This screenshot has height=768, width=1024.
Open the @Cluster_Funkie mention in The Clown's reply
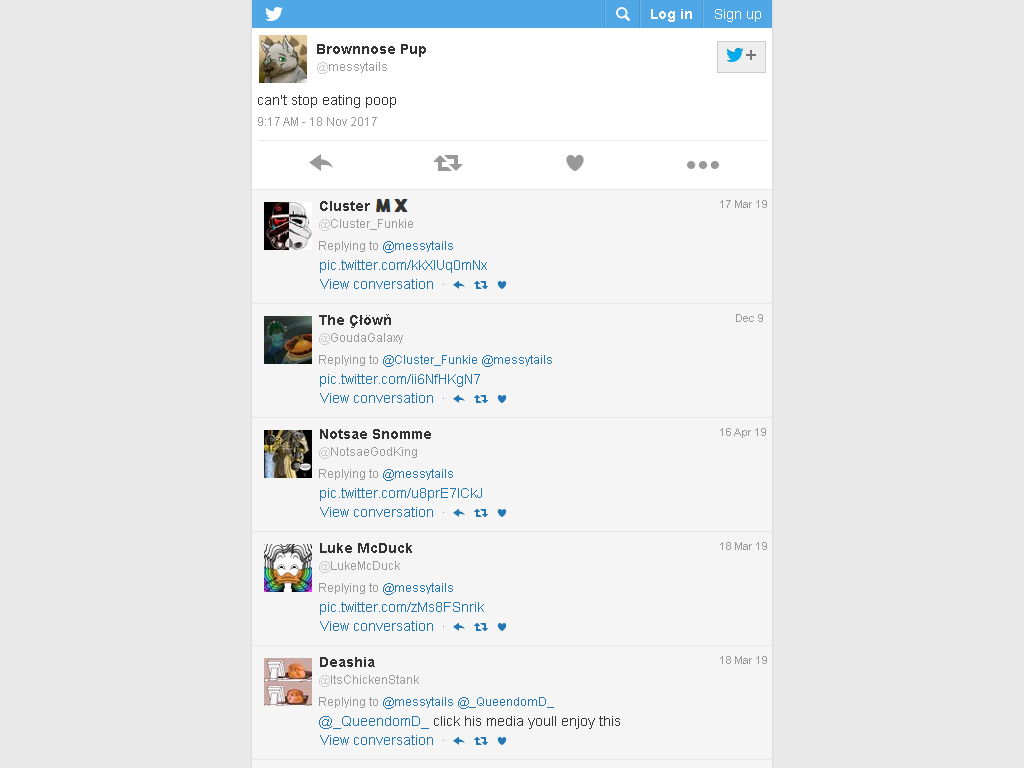pos(430,360)
